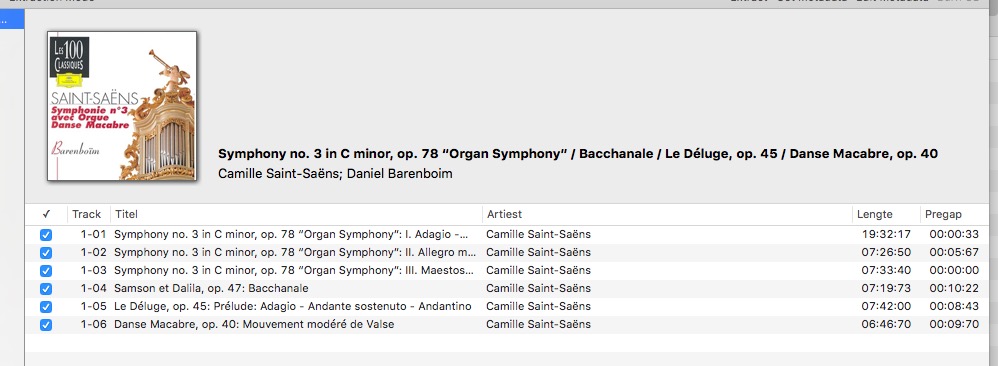Sort by Lengte column header
The image size is (998, 366).
point(886,215)
